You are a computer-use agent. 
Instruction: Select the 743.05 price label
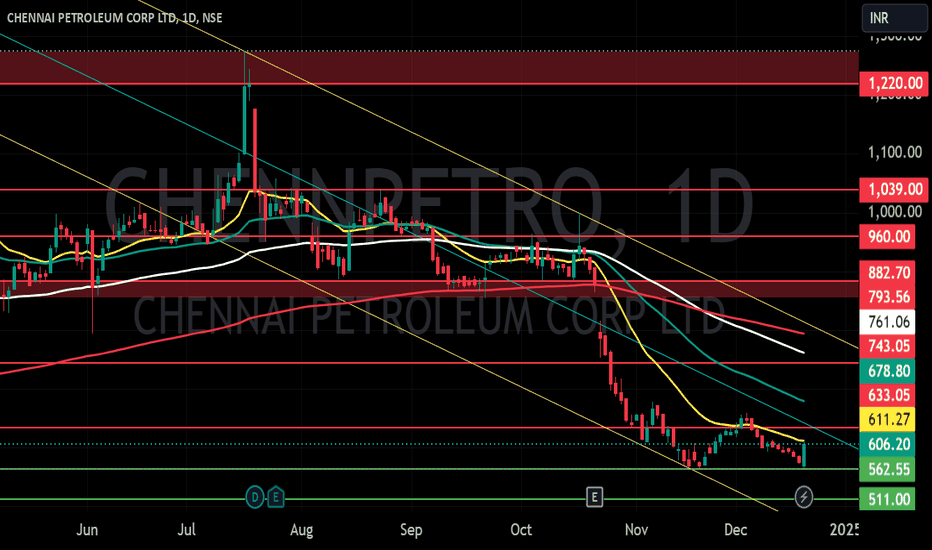[889, 346]
